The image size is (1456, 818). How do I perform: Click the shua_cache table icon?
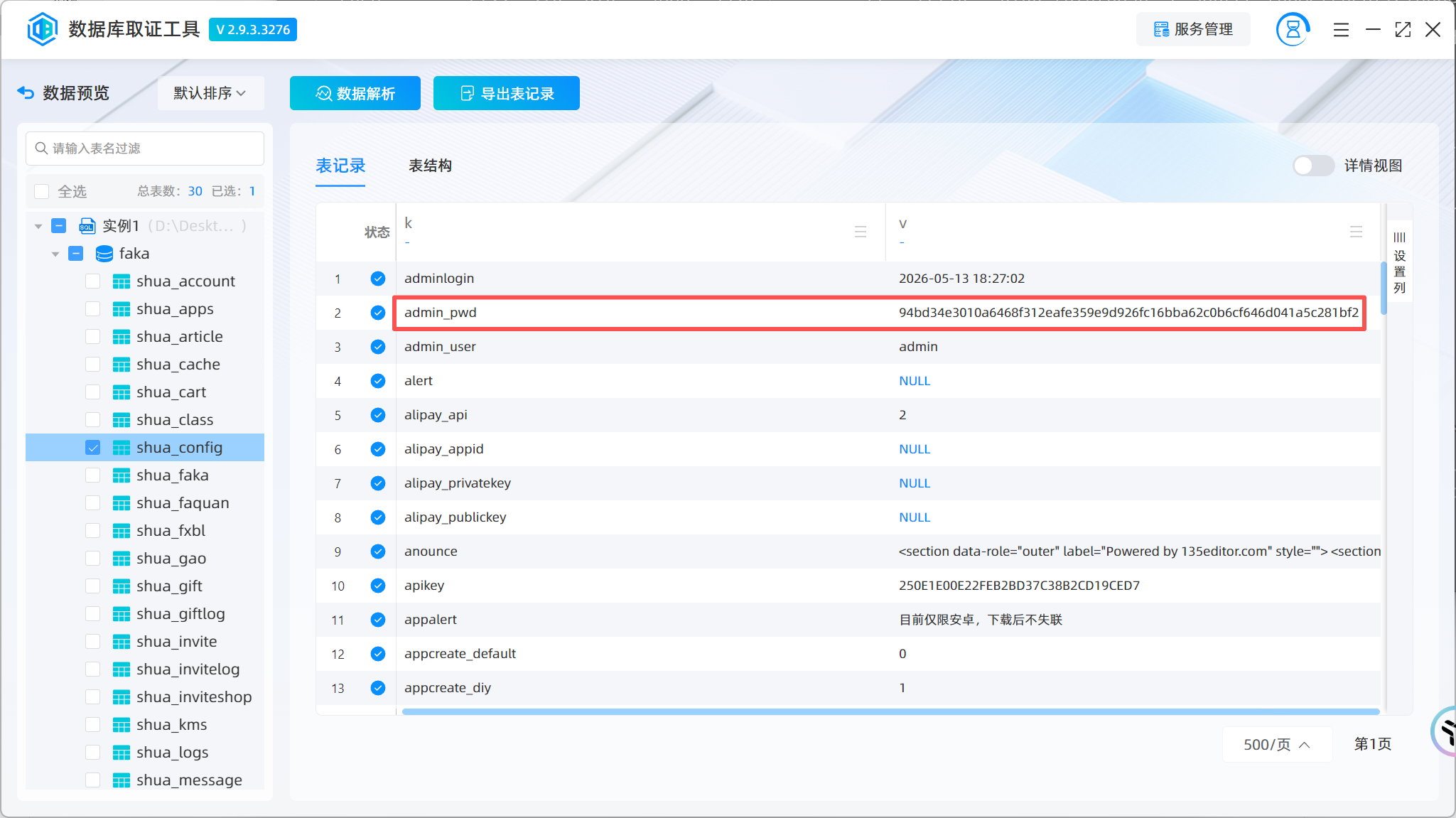[x=122, y=365]
